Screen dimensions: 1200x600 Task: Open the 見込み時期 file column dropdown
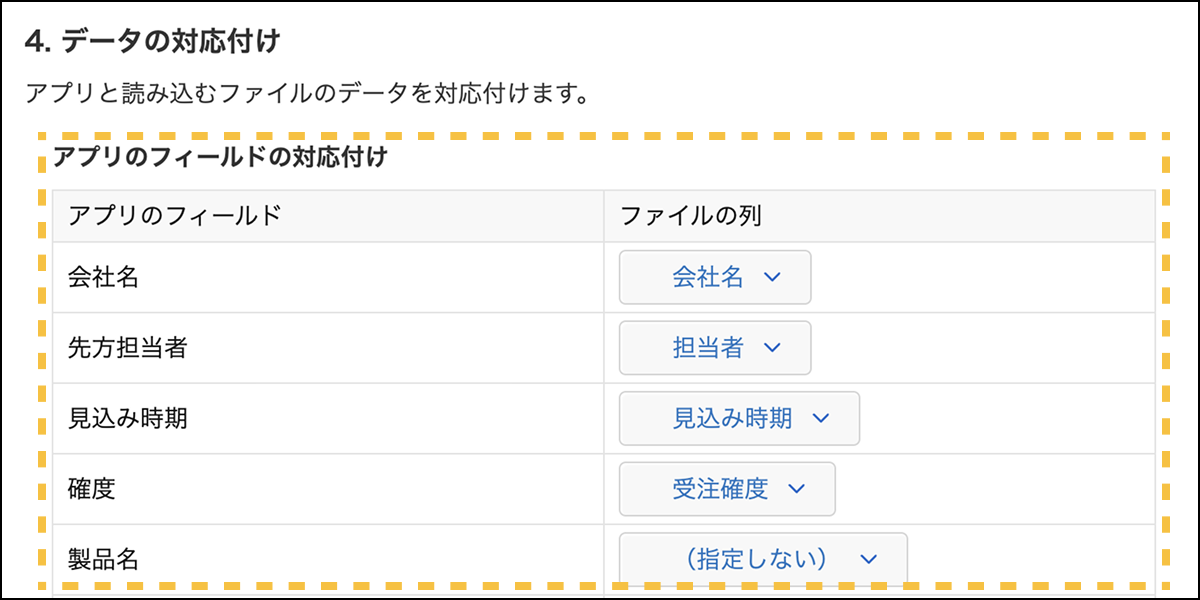[x=739, y=418]
